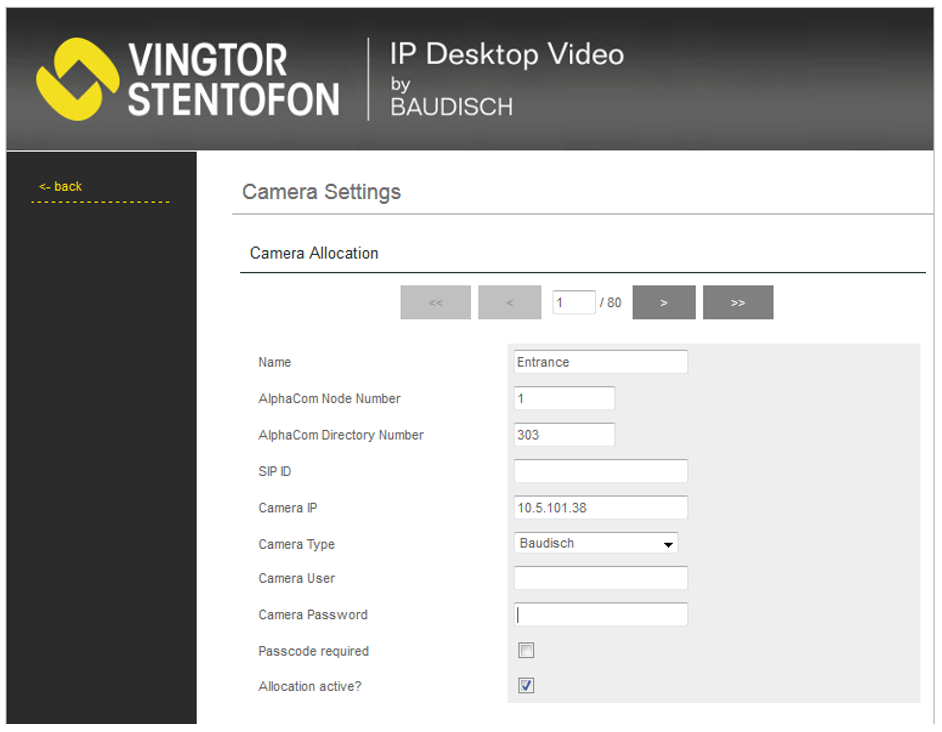The height and width of the screenshot is (732, 942).
Task: Click the 'Camera IP' label
Action: pos(288,508)
